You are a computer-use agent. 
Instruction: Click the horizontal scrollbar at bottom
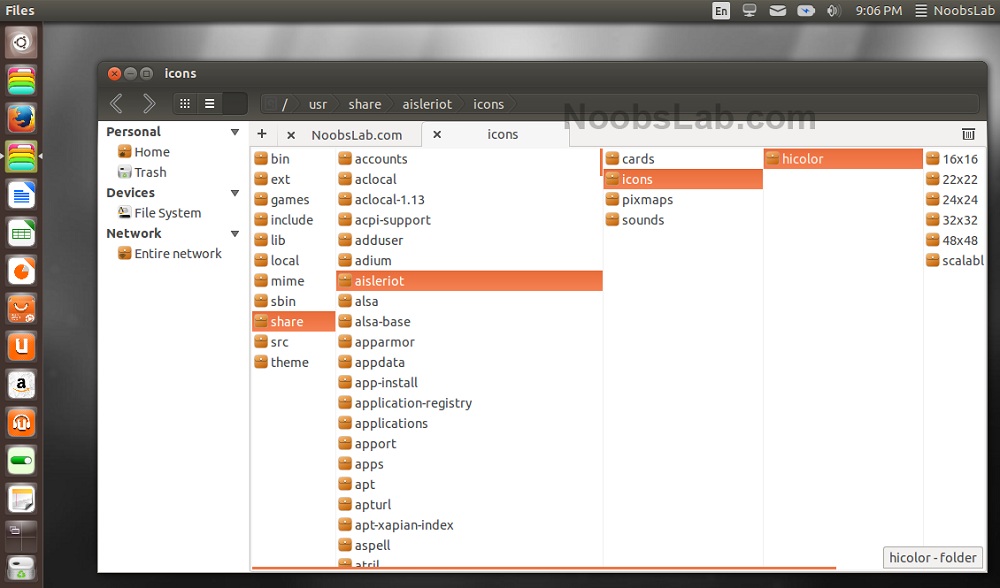coord(543,567)
